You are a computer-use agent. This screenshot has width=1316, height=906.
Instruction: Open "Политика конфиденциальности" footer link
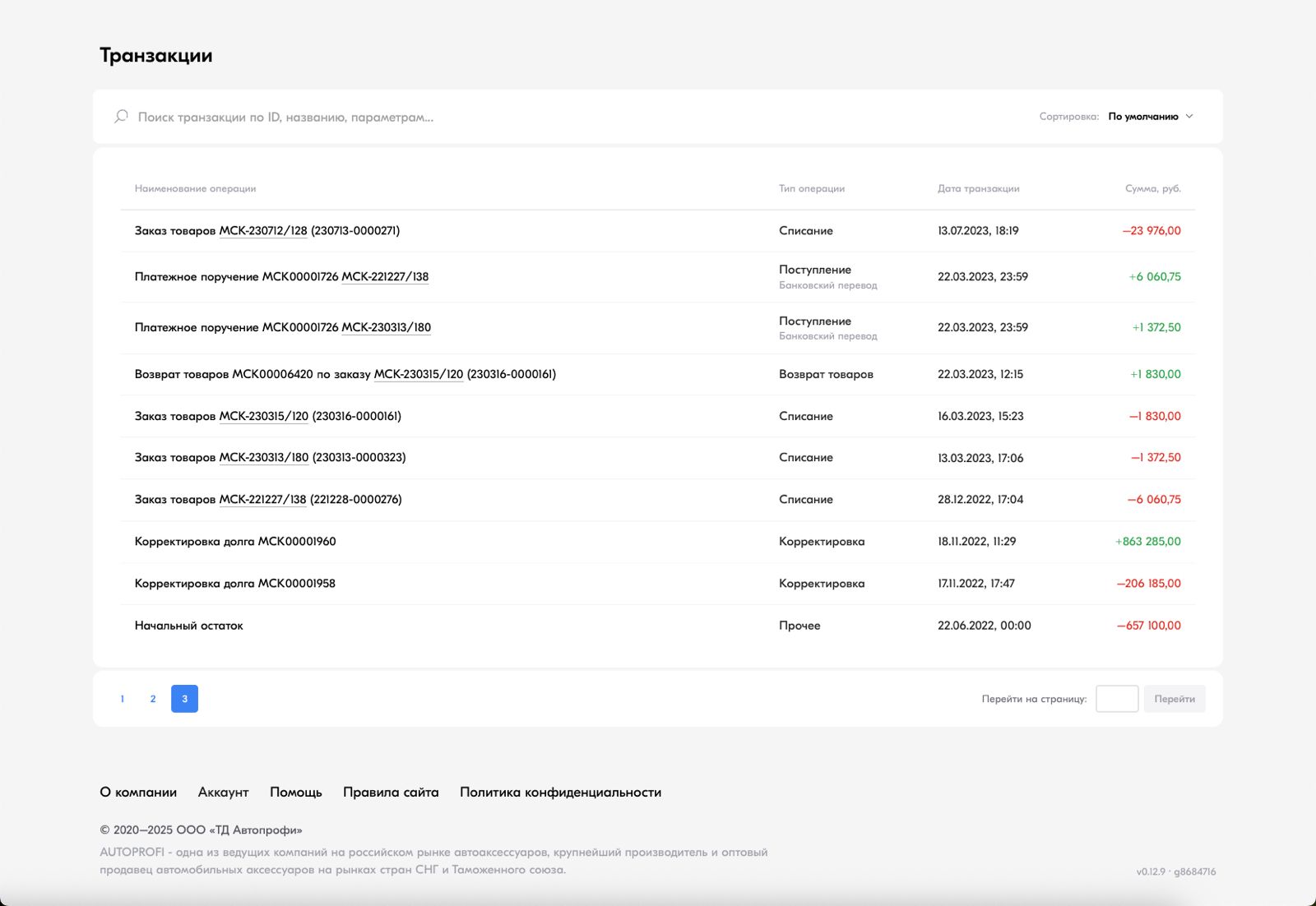click(560, 793)
